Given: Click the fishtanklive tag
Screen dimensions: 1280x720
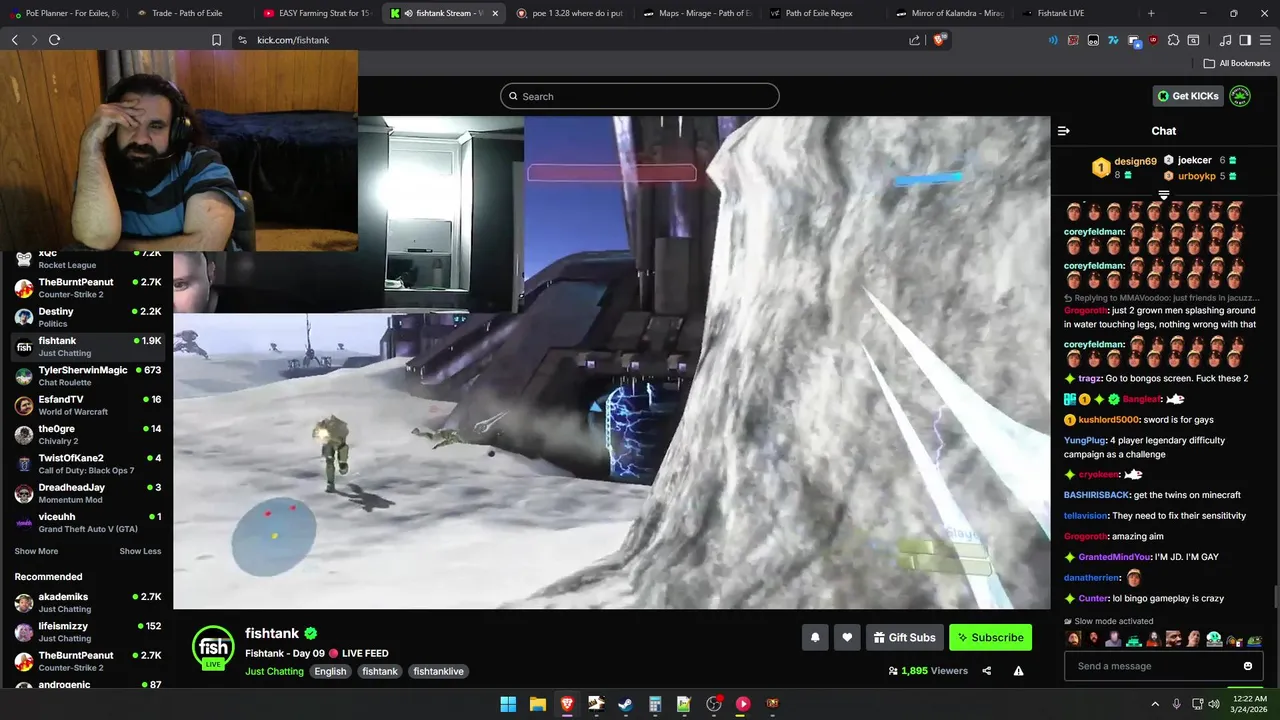Looking at the screenshot, I should (438, 671).
